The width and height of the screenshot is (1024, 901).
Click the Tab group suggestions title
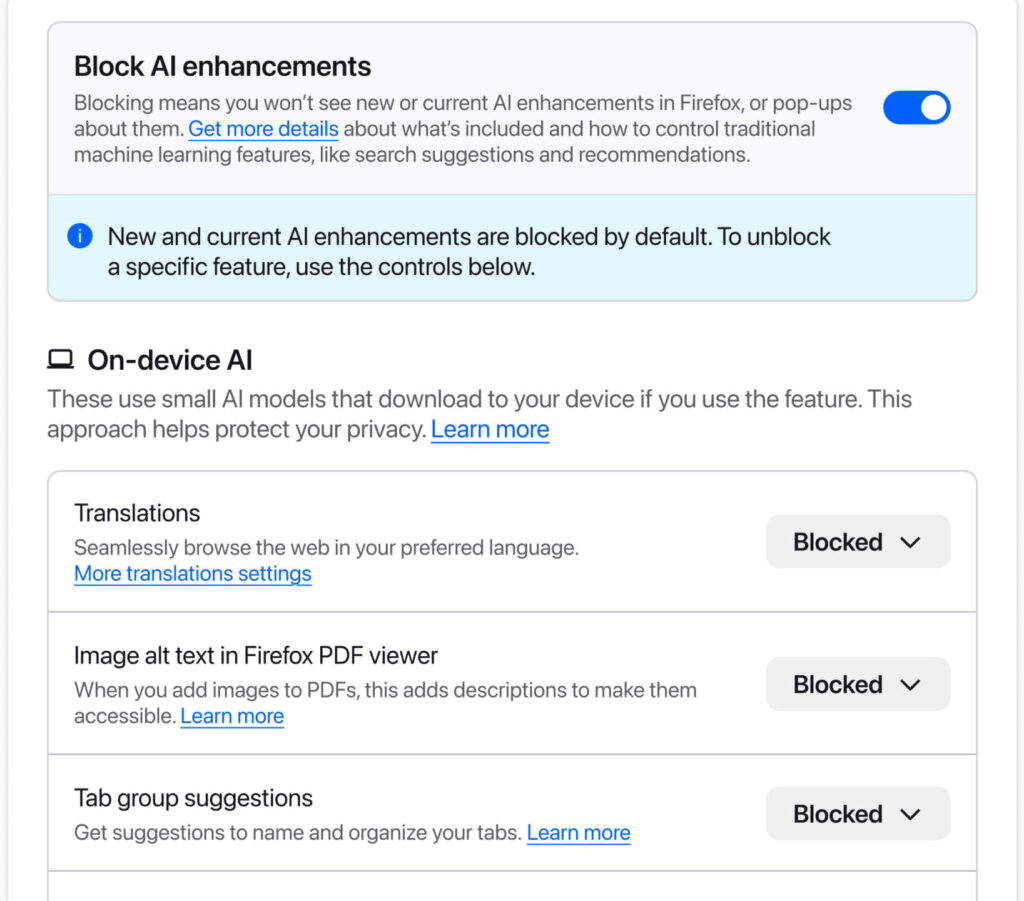click(193, 799)
